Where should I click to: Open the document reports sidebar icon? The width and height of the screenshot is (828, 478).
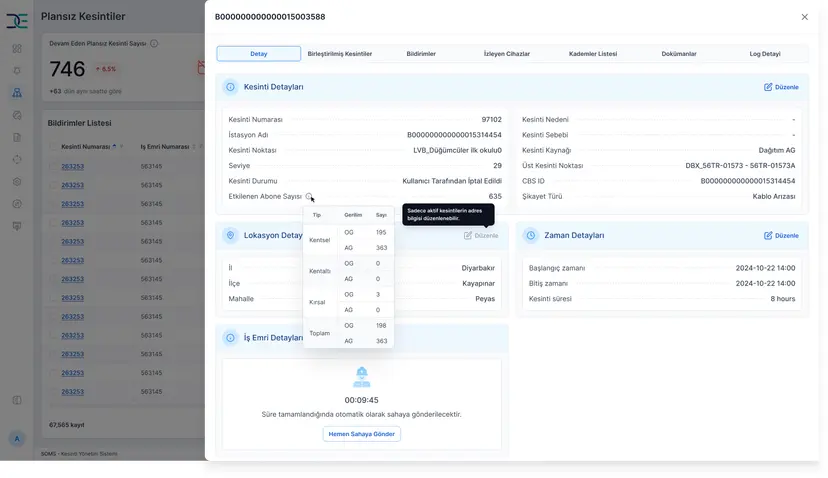coord(17,137)
